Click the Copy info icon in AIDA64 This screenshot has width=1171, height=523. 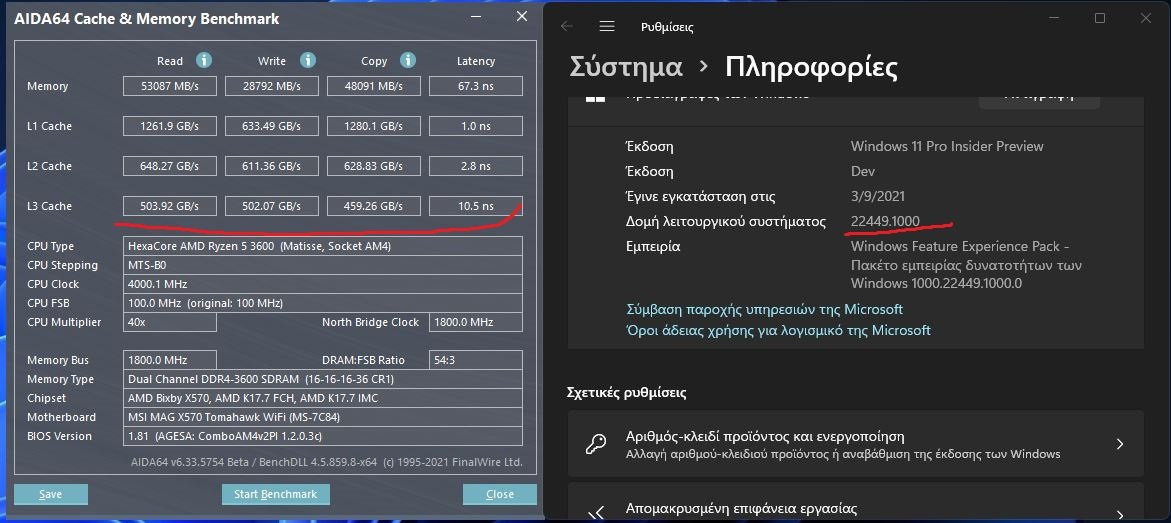pyautogui.click(x=407, y=61)
